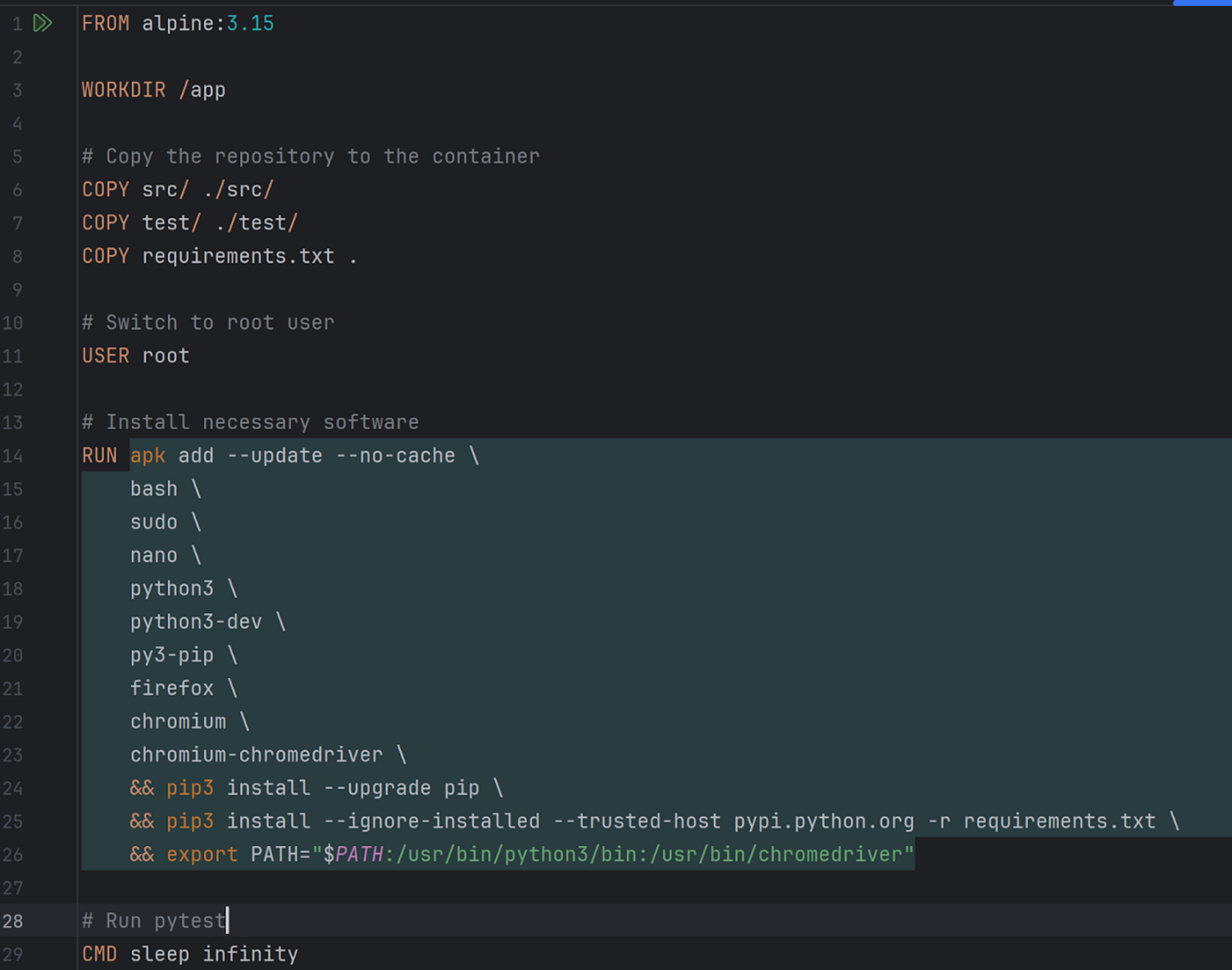Click the 'apk' command word
This screenshot has height=970, width=1232.
tap(147, 456)
